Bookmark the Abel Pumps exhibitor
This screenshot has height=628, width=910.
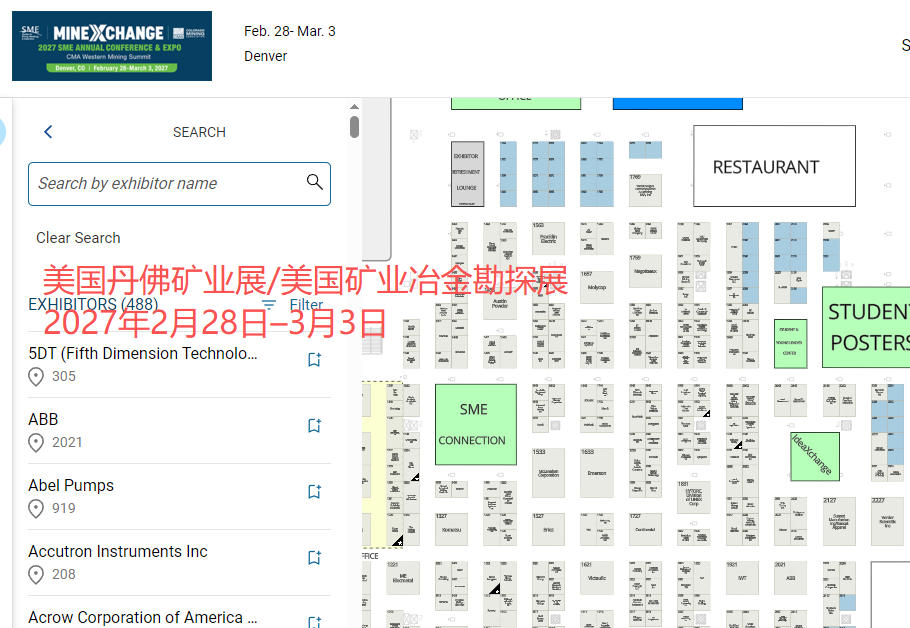click(314, 492)
